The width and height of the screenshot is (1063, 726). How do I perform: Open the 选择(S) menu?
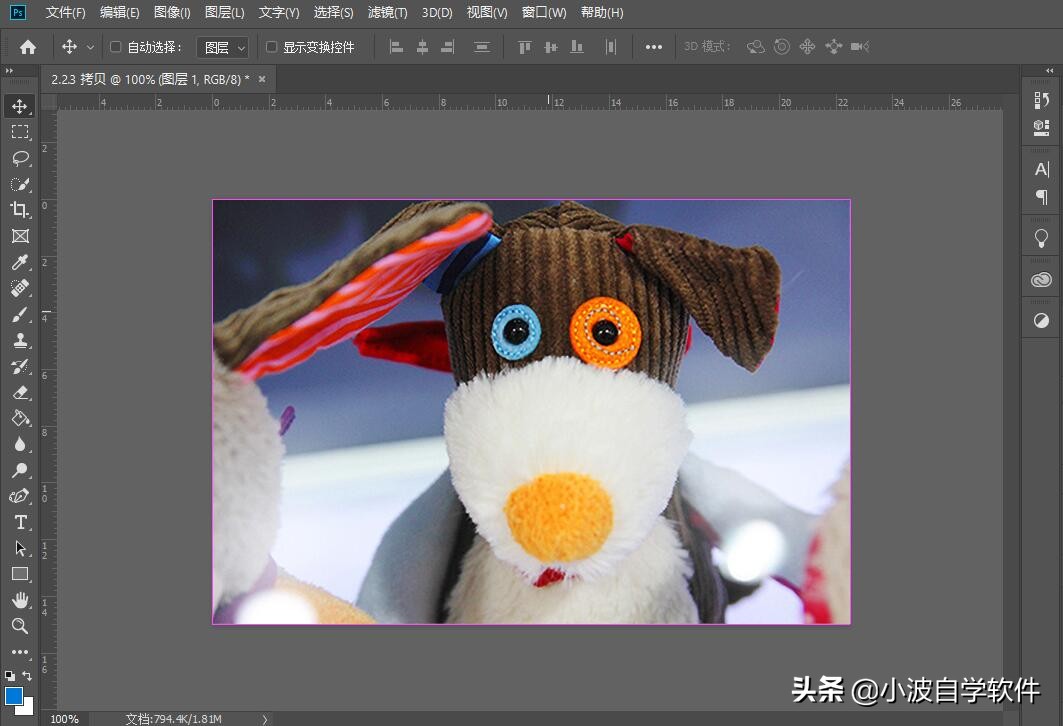(333, 12)
